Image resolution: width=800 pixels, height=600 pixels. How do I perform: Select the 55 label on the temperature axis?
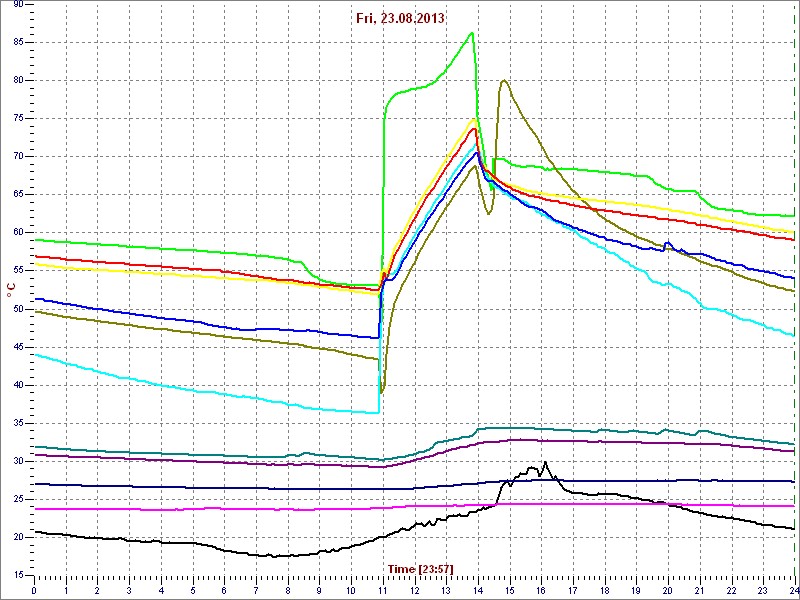click(x=18, y=271)
